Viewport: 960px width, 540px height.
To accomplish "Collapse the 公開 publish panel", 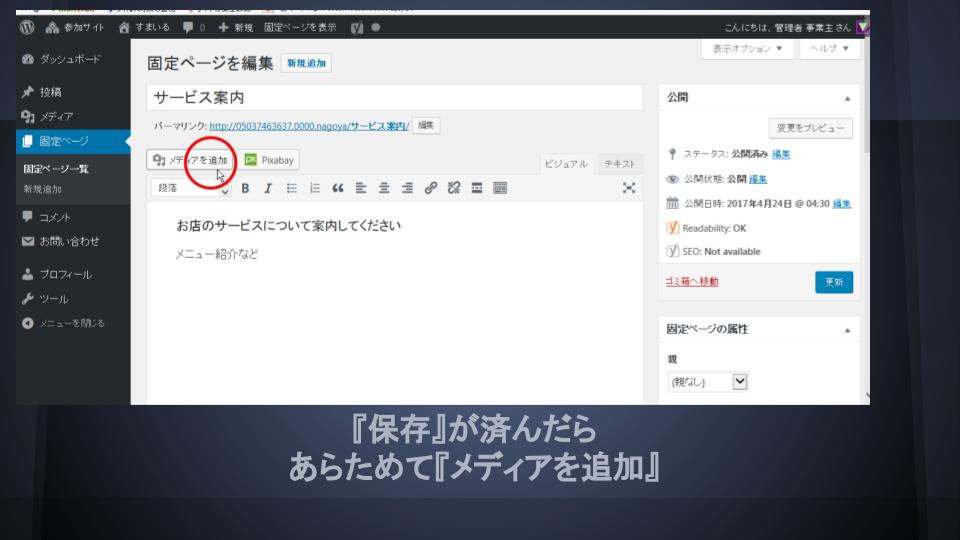I will (848, 99).
